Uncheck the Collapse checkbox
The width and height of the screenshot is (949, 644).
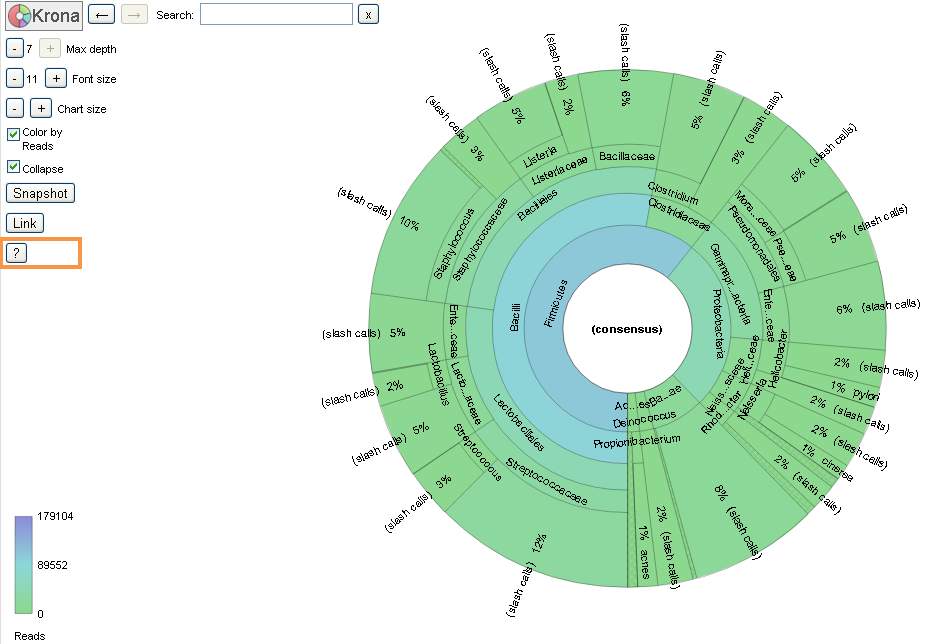coord(14,168)
